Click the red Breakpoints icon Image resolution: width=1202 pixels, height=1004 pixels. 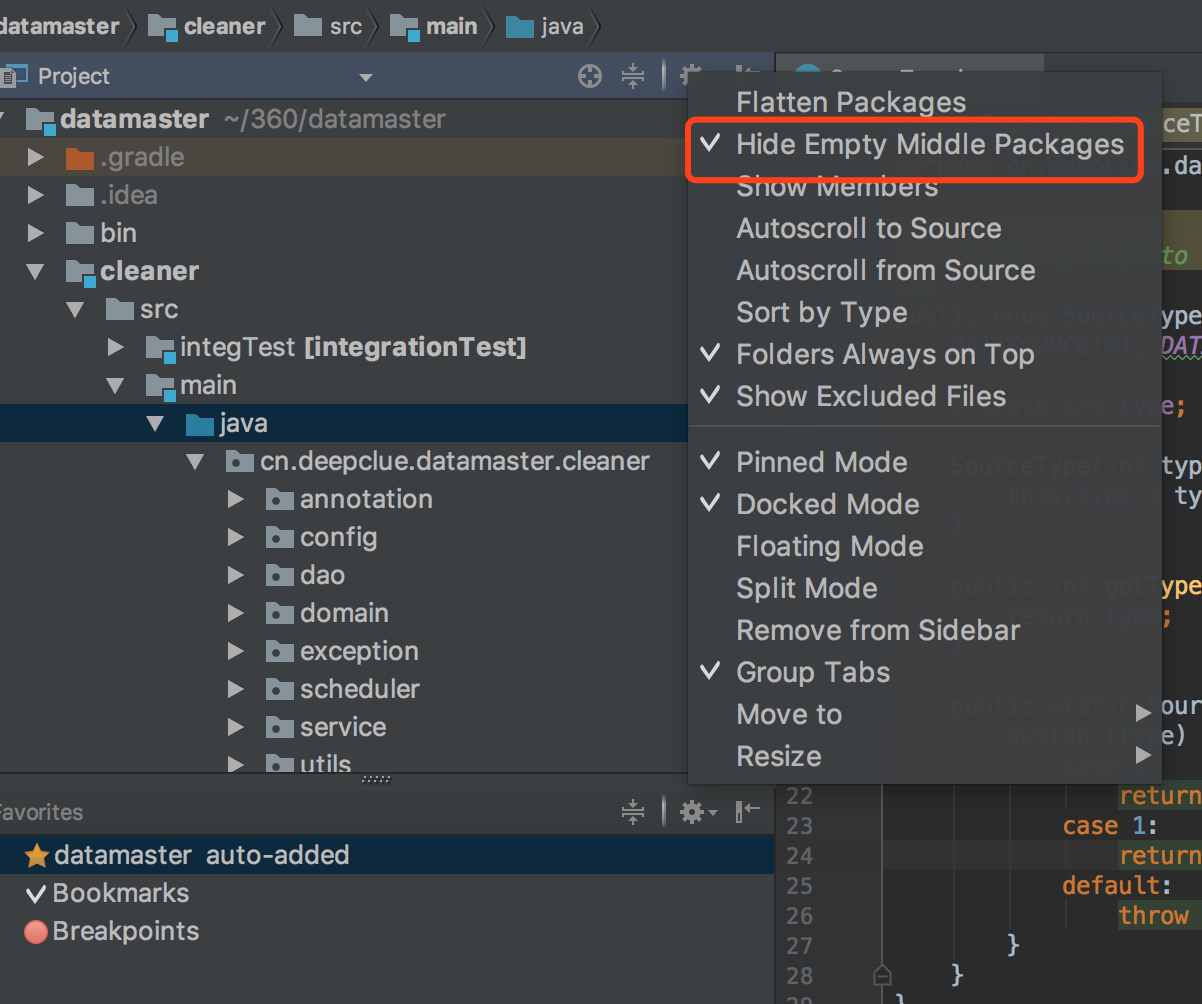[36, 932]
